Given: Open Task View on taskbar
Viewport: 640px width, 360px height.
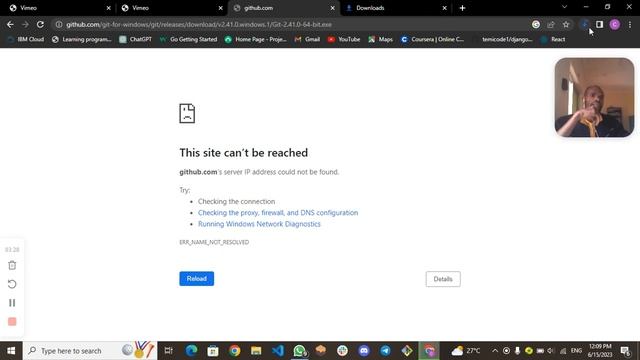Looking at the screenshot, I should pyautogui.click(x=168, y=351).
